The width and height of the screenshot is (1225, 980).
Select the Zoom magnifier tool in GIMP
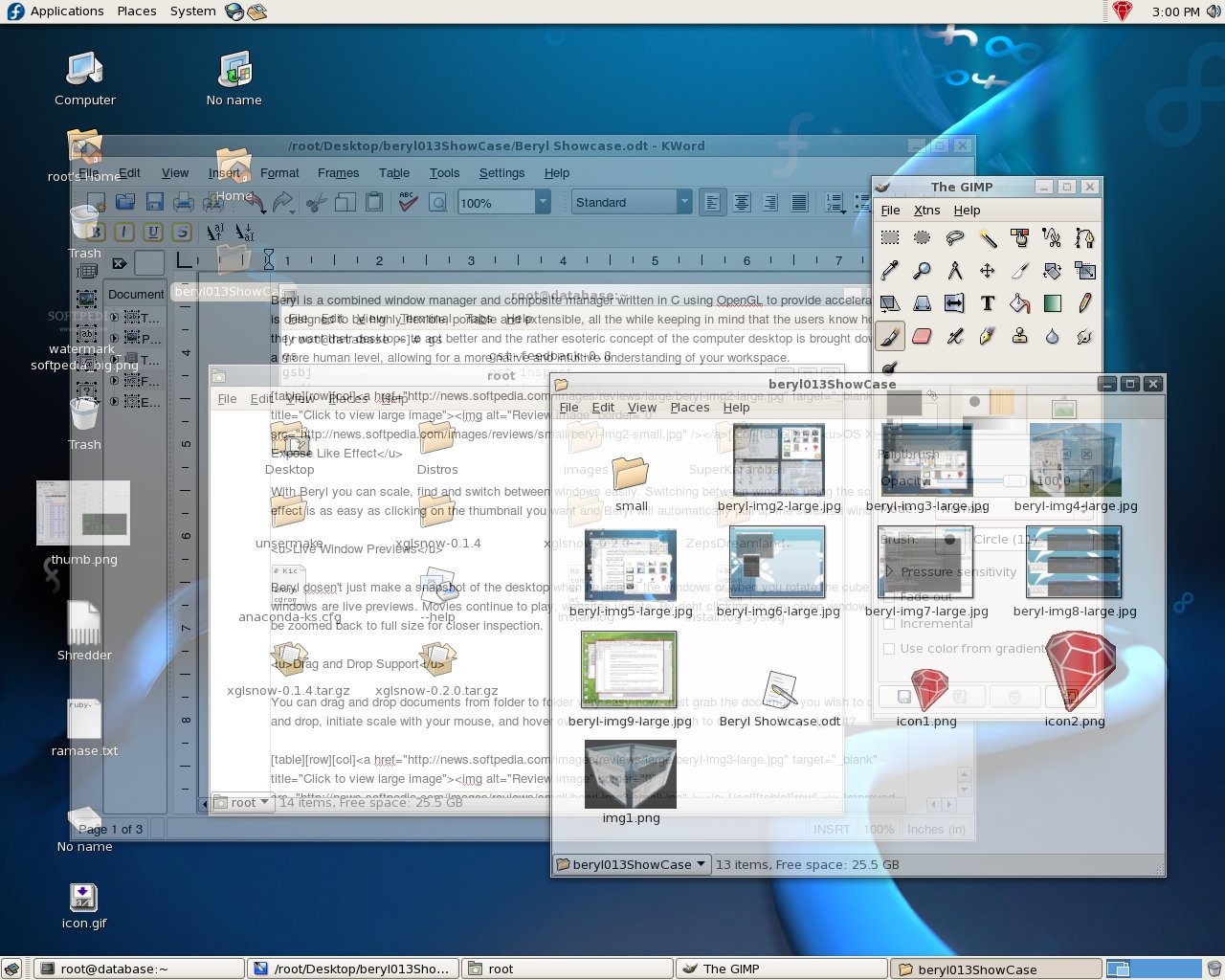click(x=923, y=271)
